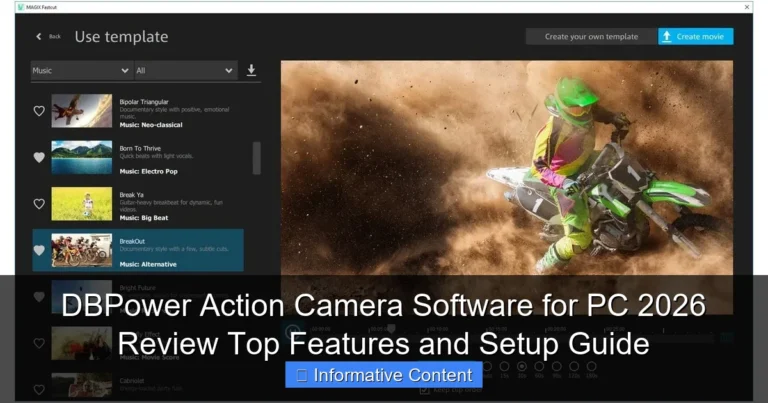Favorite the Cabriolet template heart

click(x=39, y=390)
